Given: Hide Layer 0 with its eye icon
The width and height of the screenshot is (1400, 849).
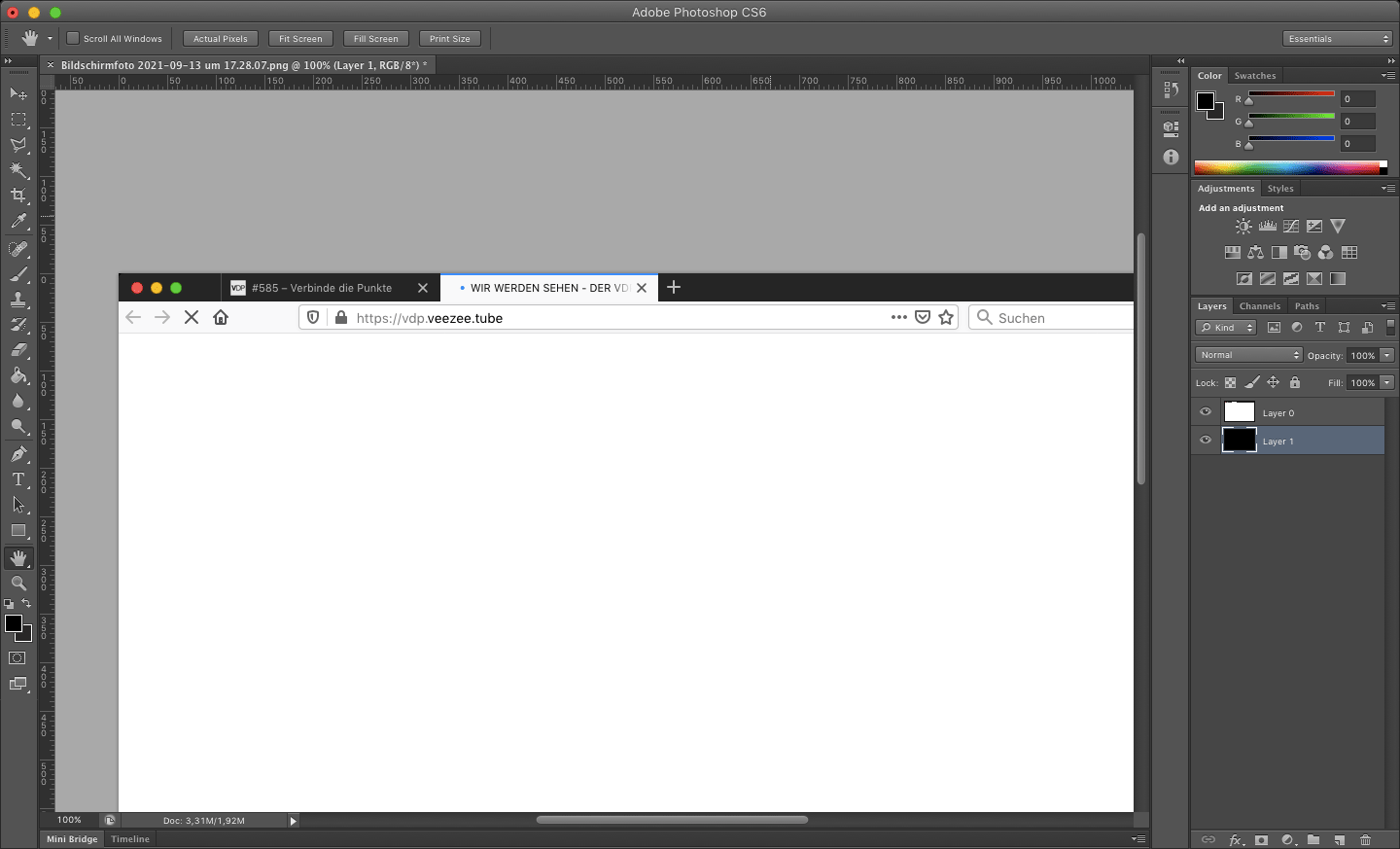Looking at the screenshot, I should pos(1206,412).
